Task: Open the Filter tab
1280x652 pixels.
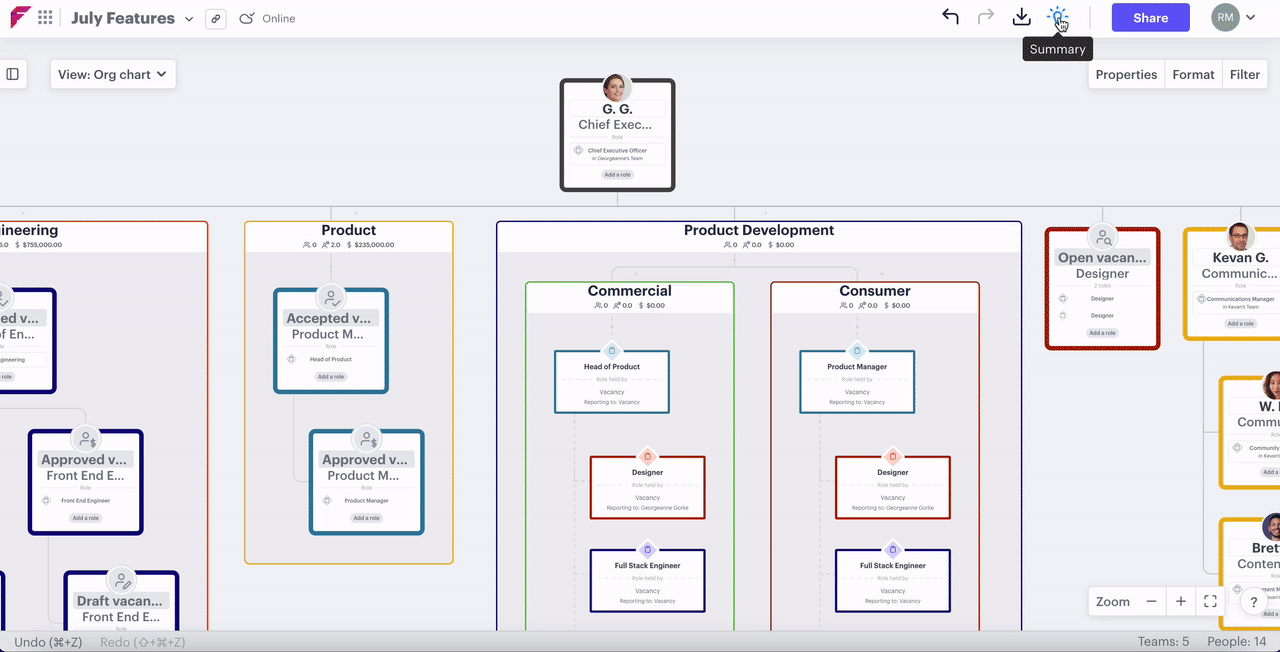Action: pos(1245,74)
